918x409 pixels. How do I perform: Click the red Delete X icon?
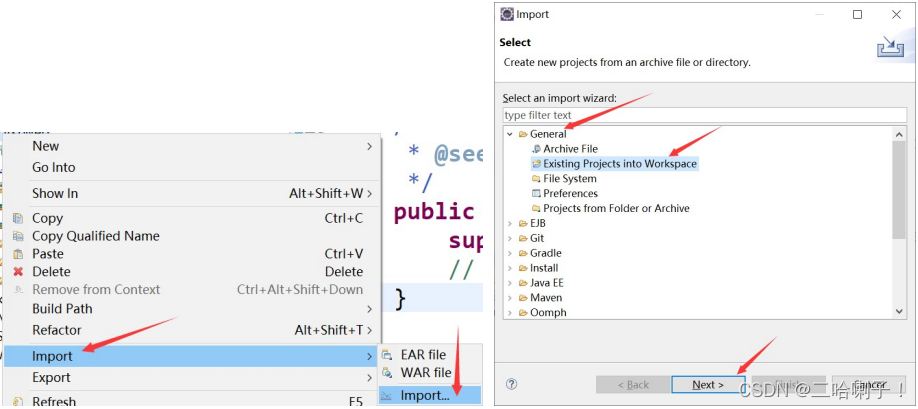click(x=18, y=271)
